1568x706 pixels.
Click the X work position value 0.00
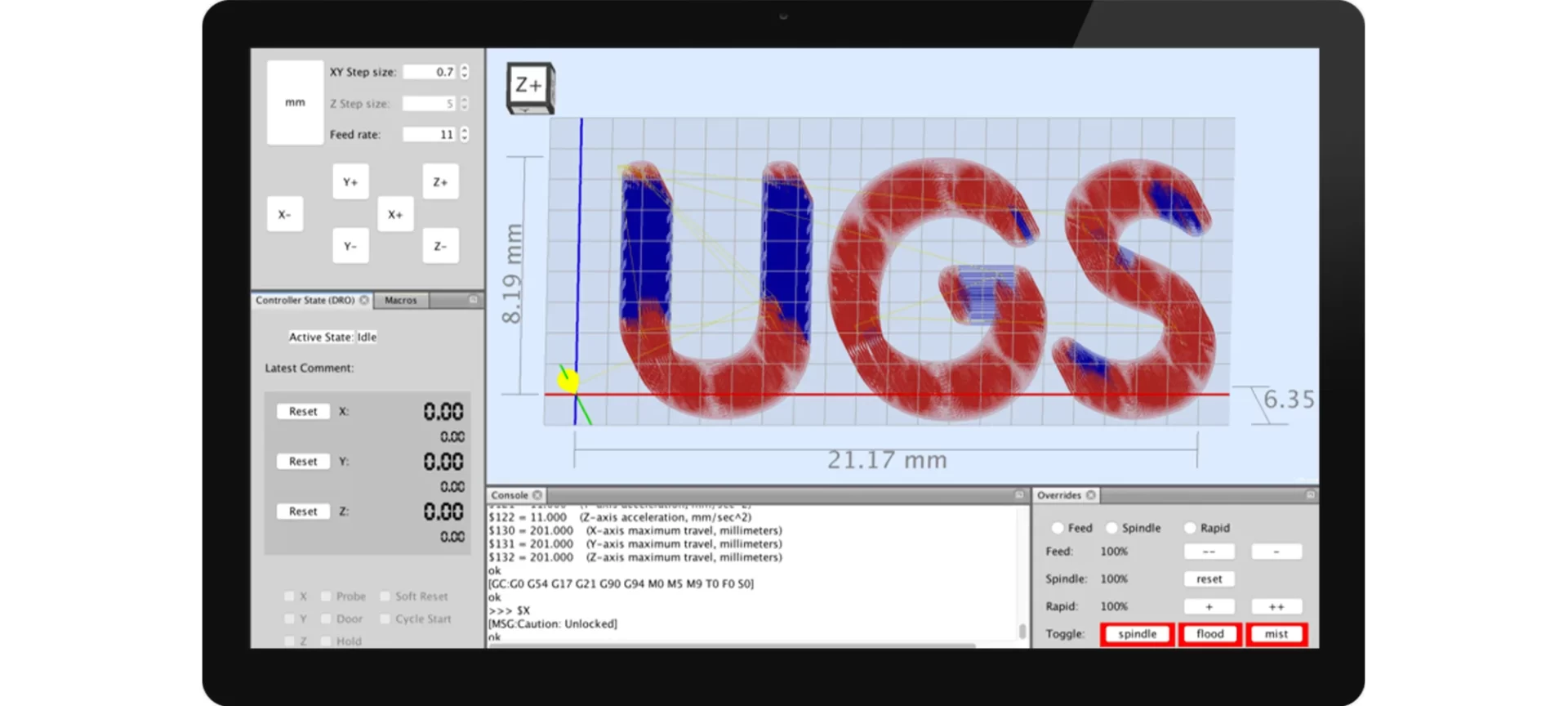(443, 411)
